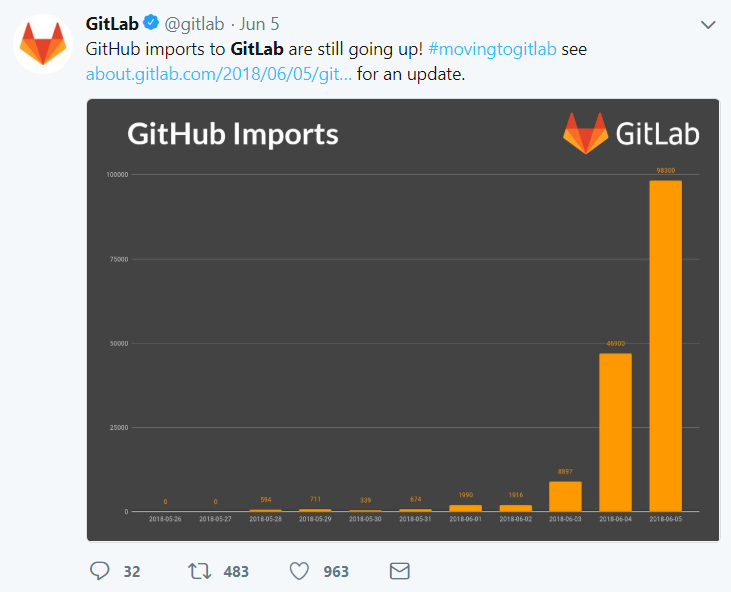Click the bold GitLab display name
This screenshot has width=731, height=592.
(x=112, y=24)
